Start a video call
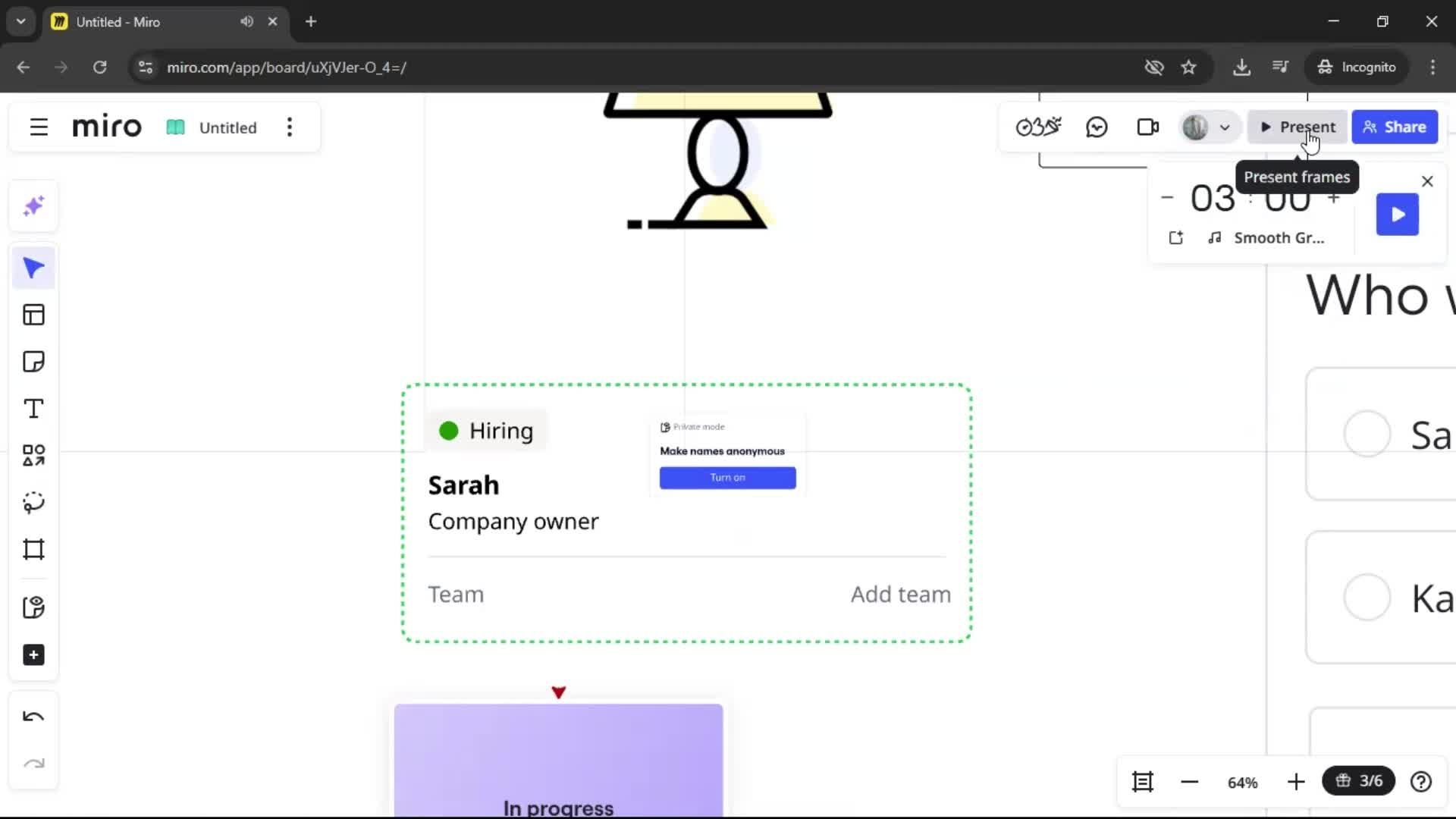The height and width of the screenshot is (819, 1456). click(1148, 127)
